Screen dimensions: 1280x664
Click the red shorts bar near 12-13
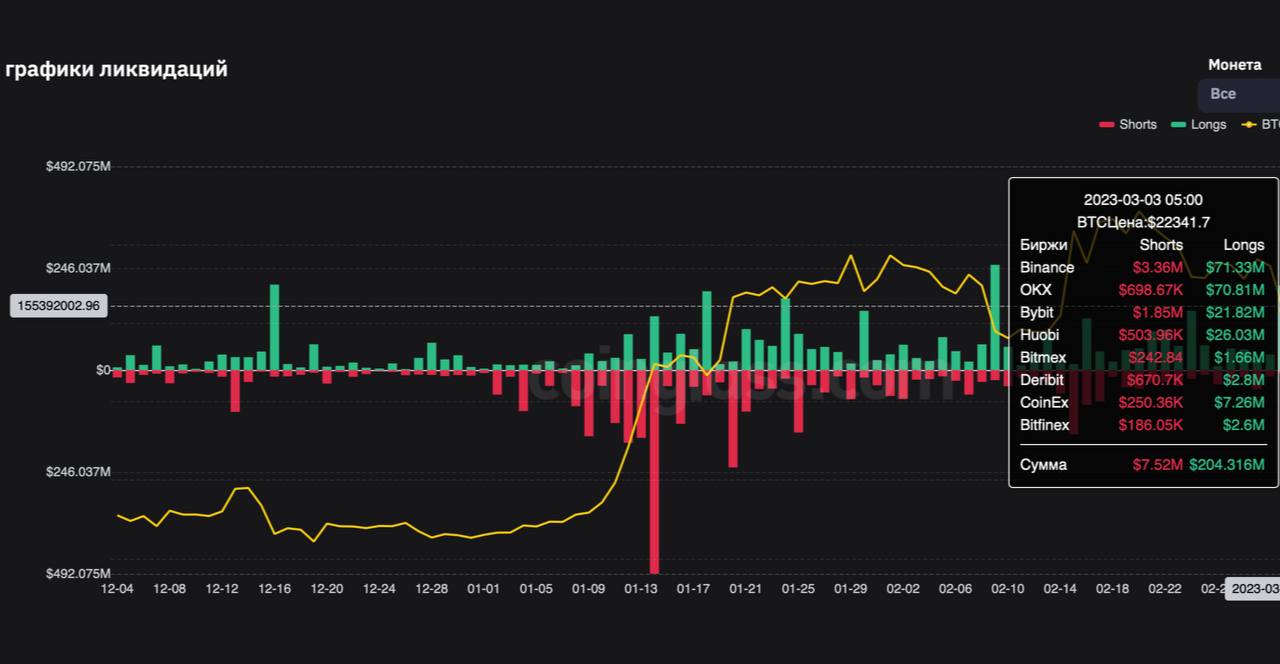point(235,390)
